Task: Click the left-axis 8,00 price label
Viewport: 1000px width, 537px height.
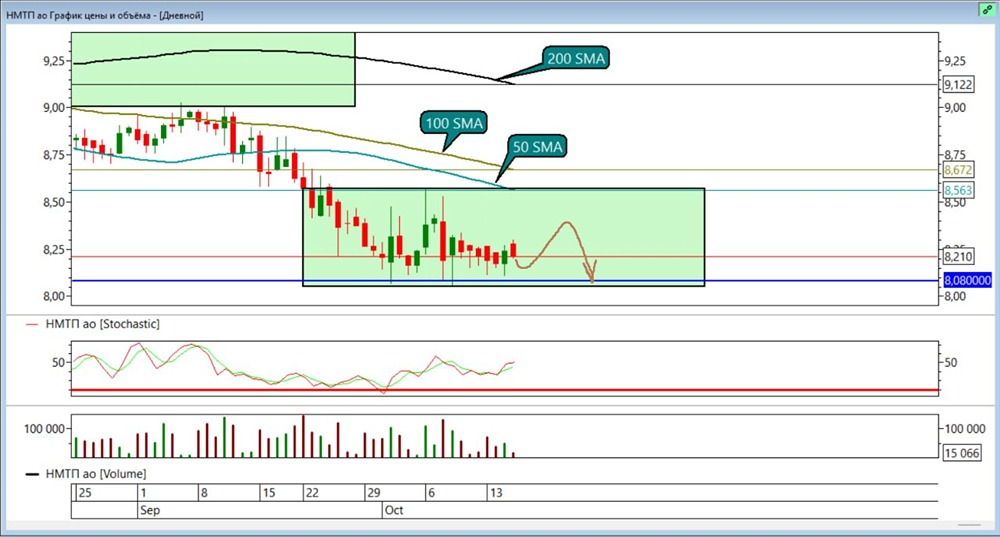Action: pos(54,296)
